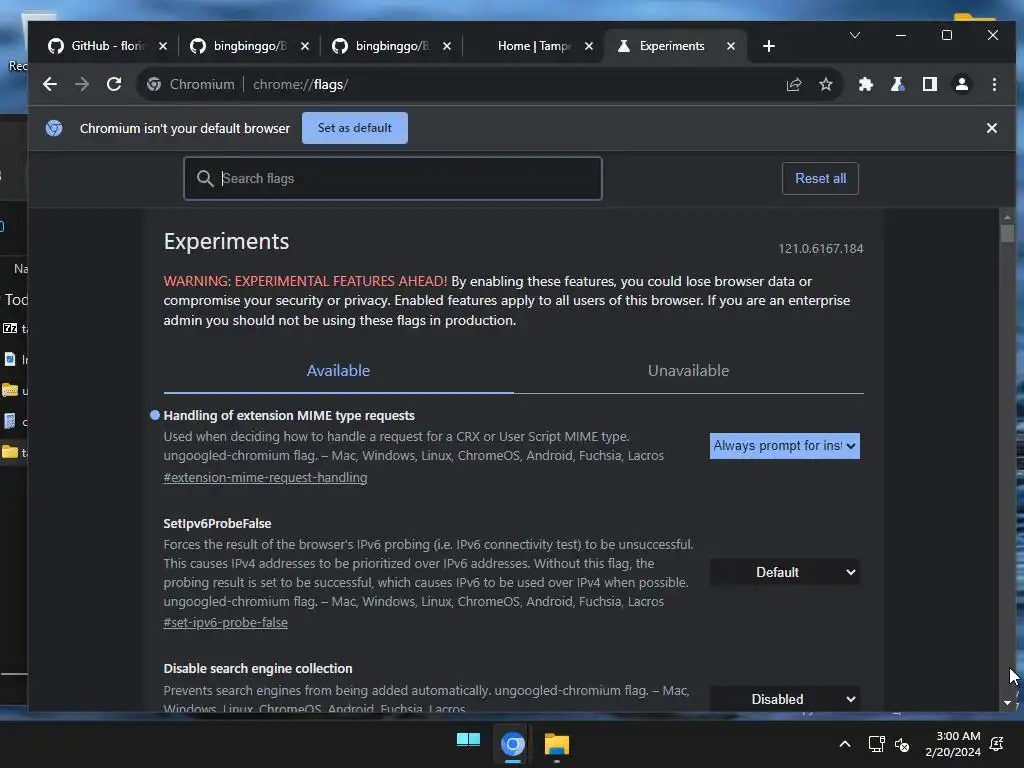The image size is (1024, 768).
Task: Click the Chromium site info icon in address bar
Action: pos(154,84)
